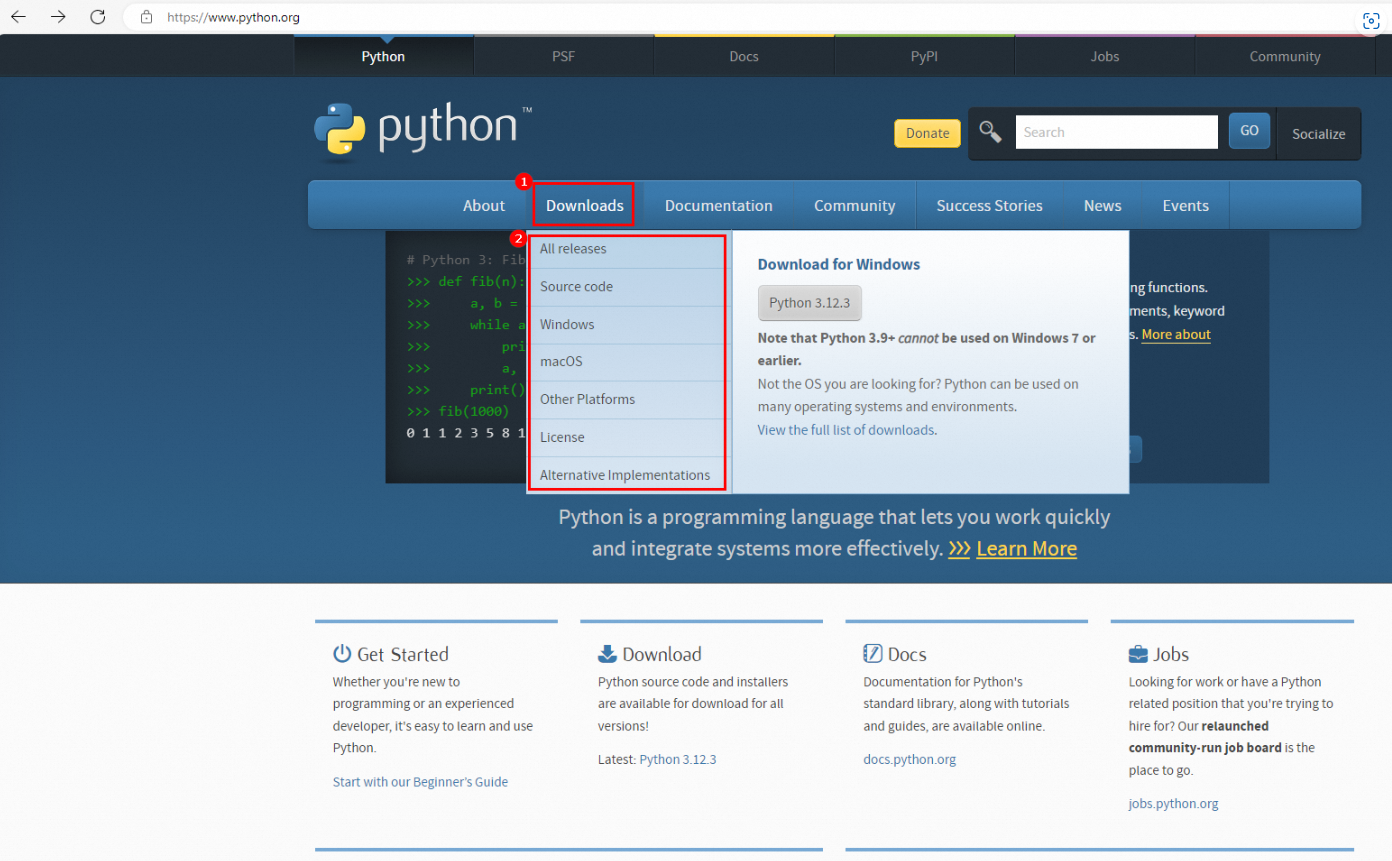Go back with the browser back arrow
This screenshot has width=1392, height=861.
[18, 17]
